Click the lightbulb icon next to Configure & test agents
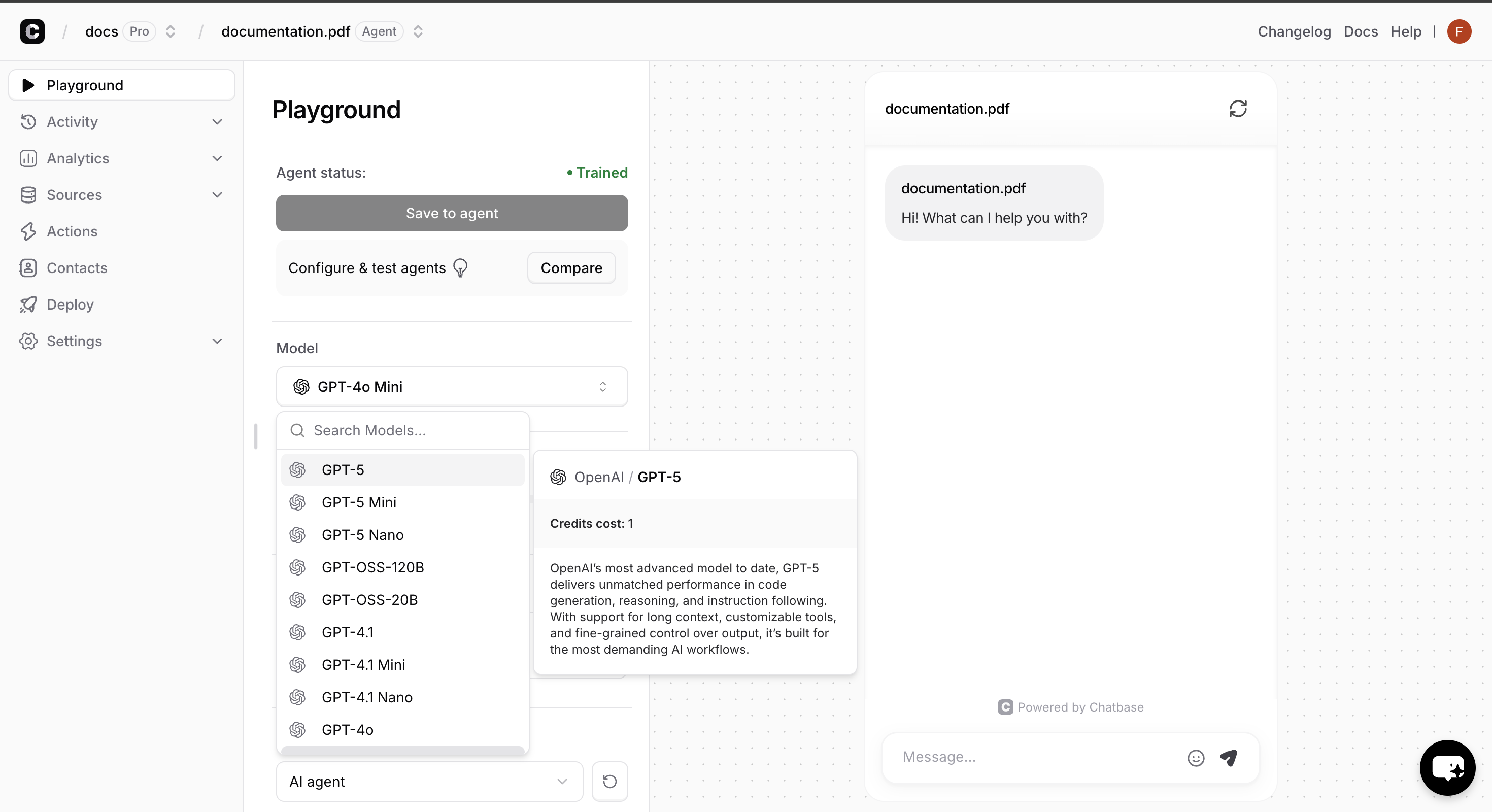 [x=460, y=267]
